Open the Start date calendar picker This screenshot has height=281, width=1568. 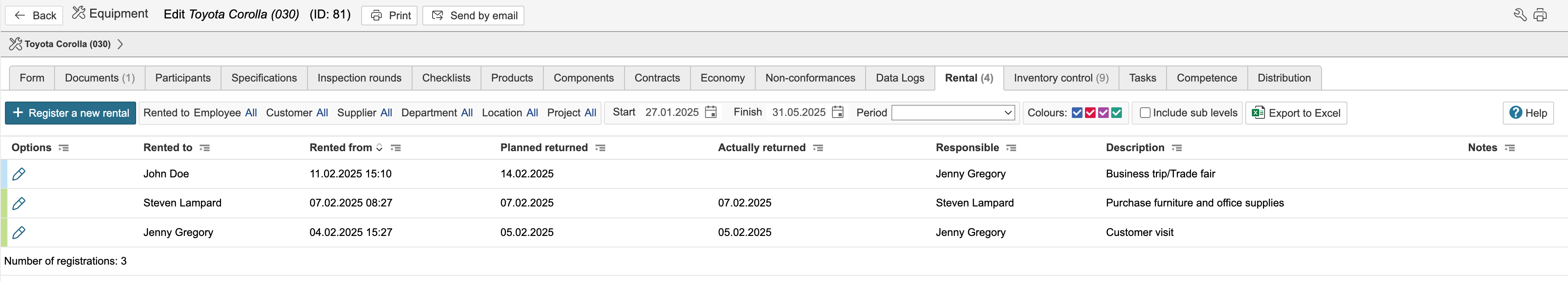point(710,113)
